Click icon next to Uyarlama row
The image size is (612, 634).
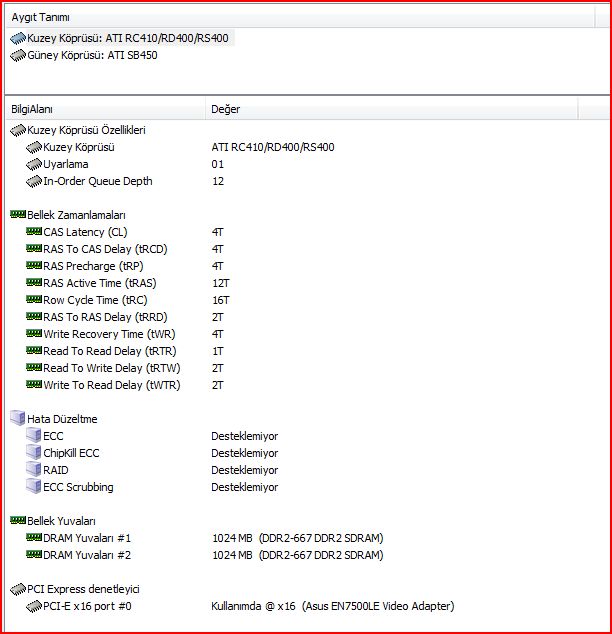[x=34, y=164]
